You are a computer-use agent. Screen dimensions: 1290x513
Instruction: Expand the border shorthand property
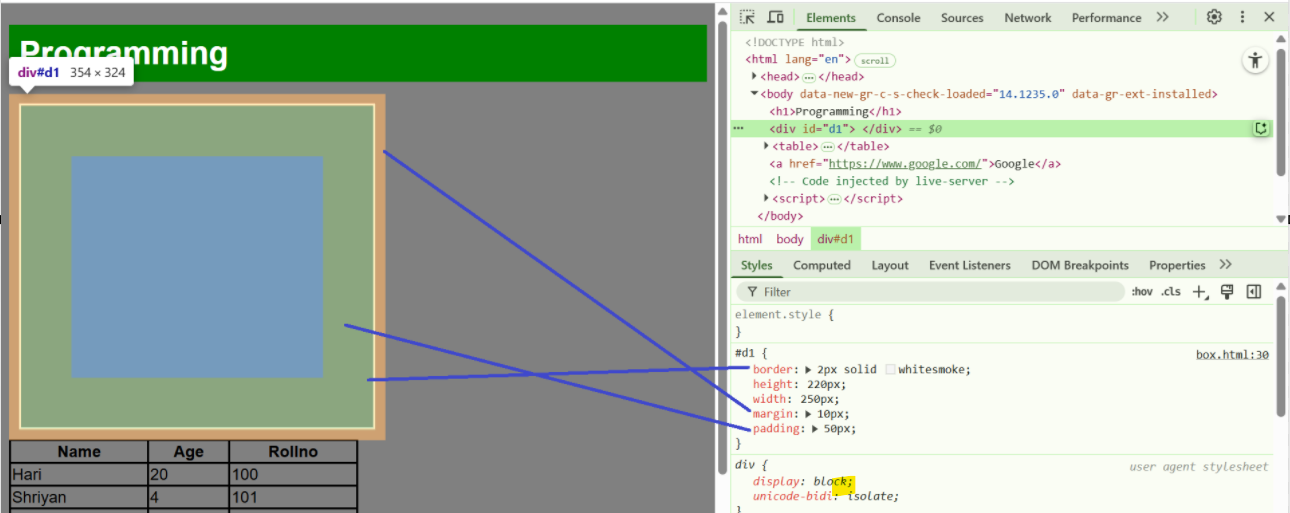click(808, 370)
